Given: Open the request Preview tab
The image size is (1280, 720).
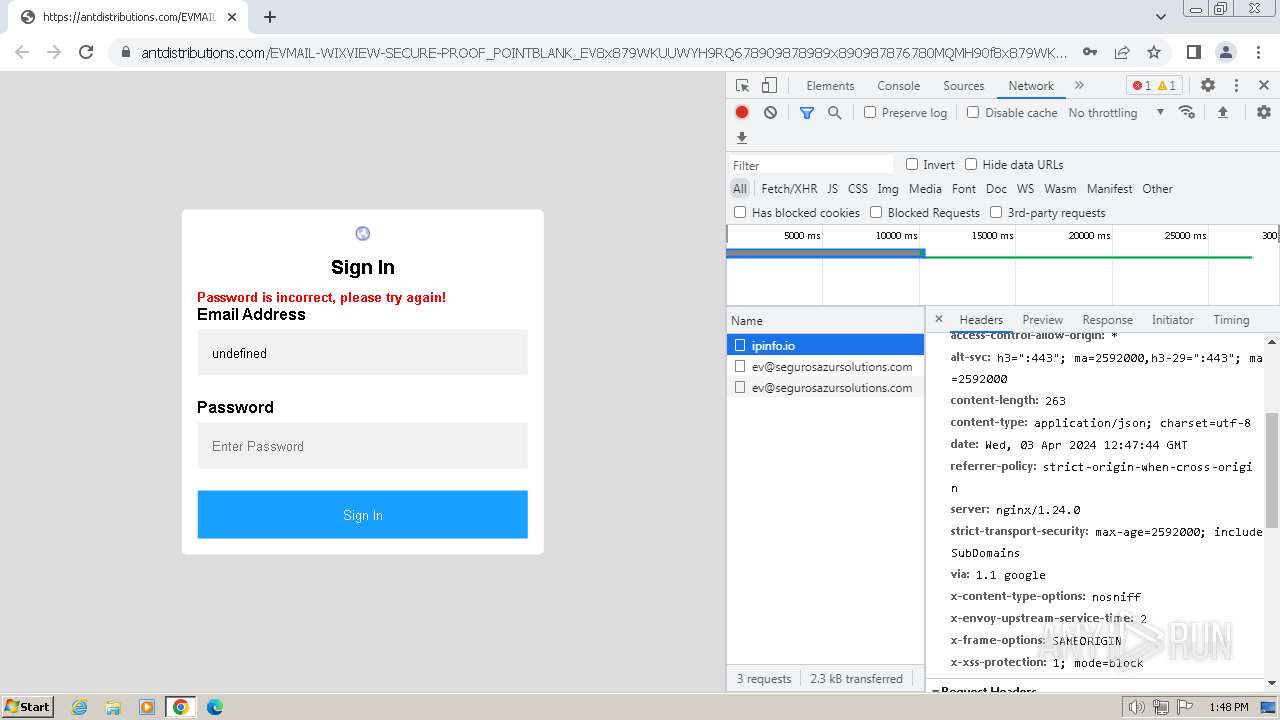Looking at the screenshot, I should [x=1042, y=320].
